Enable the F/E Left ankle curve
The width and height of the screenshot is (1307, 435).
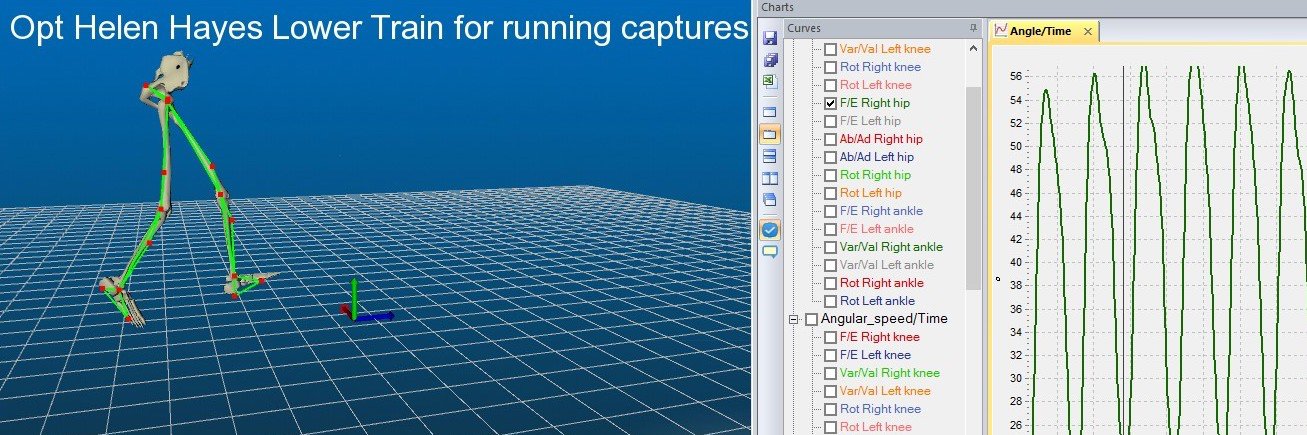[830, 229]
